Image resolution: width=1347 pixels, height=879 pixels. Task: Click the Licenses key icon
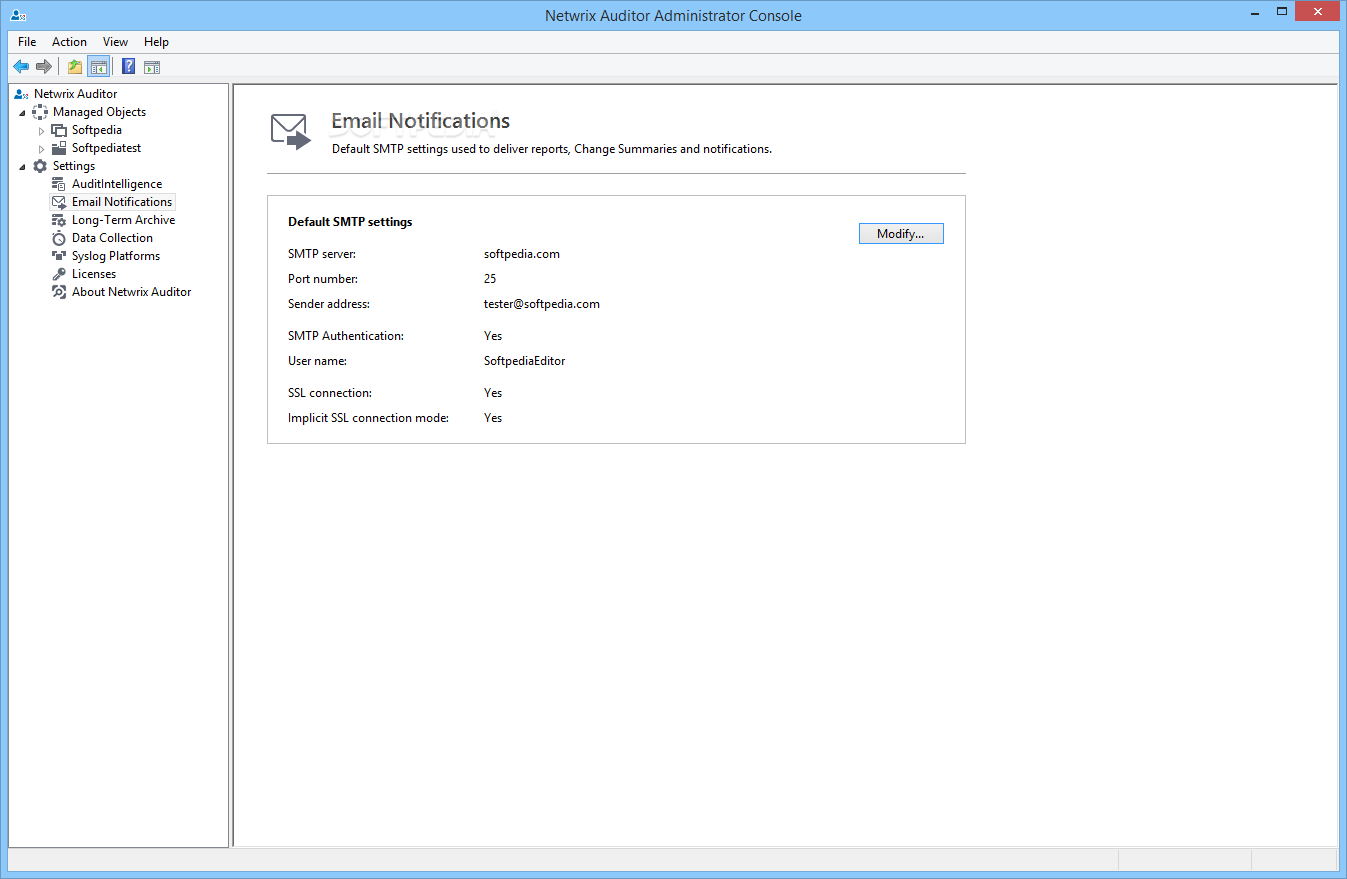[59, 274]
